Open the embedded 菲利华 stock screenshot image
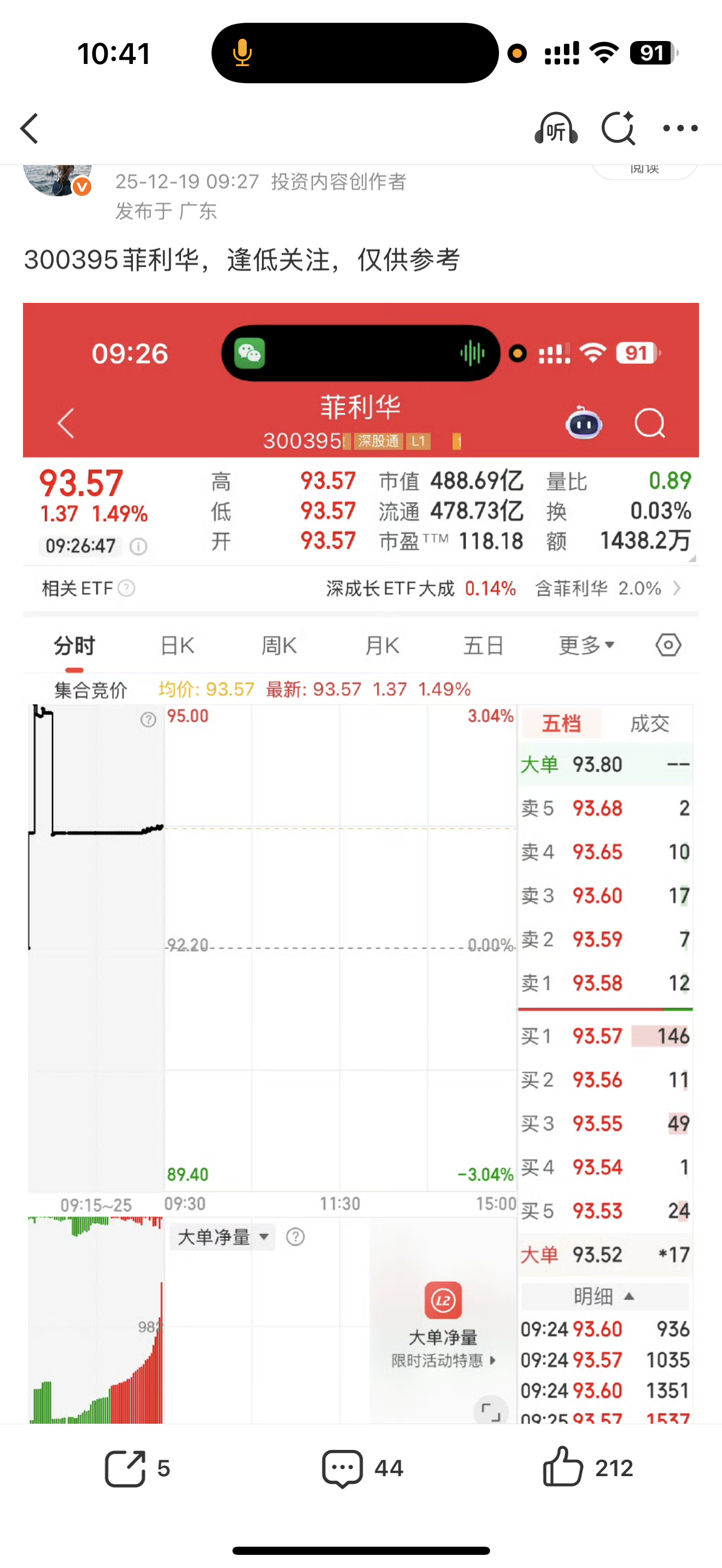722x1568 pixels. pyautogui.click(x=361, y=863)
